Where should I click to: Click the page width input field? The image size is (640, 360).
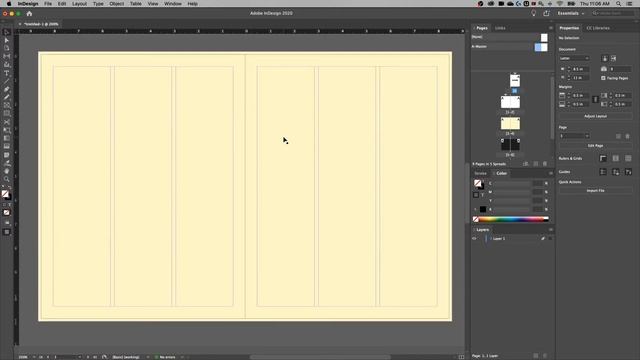pyautogui.click(x=580, y=69)
